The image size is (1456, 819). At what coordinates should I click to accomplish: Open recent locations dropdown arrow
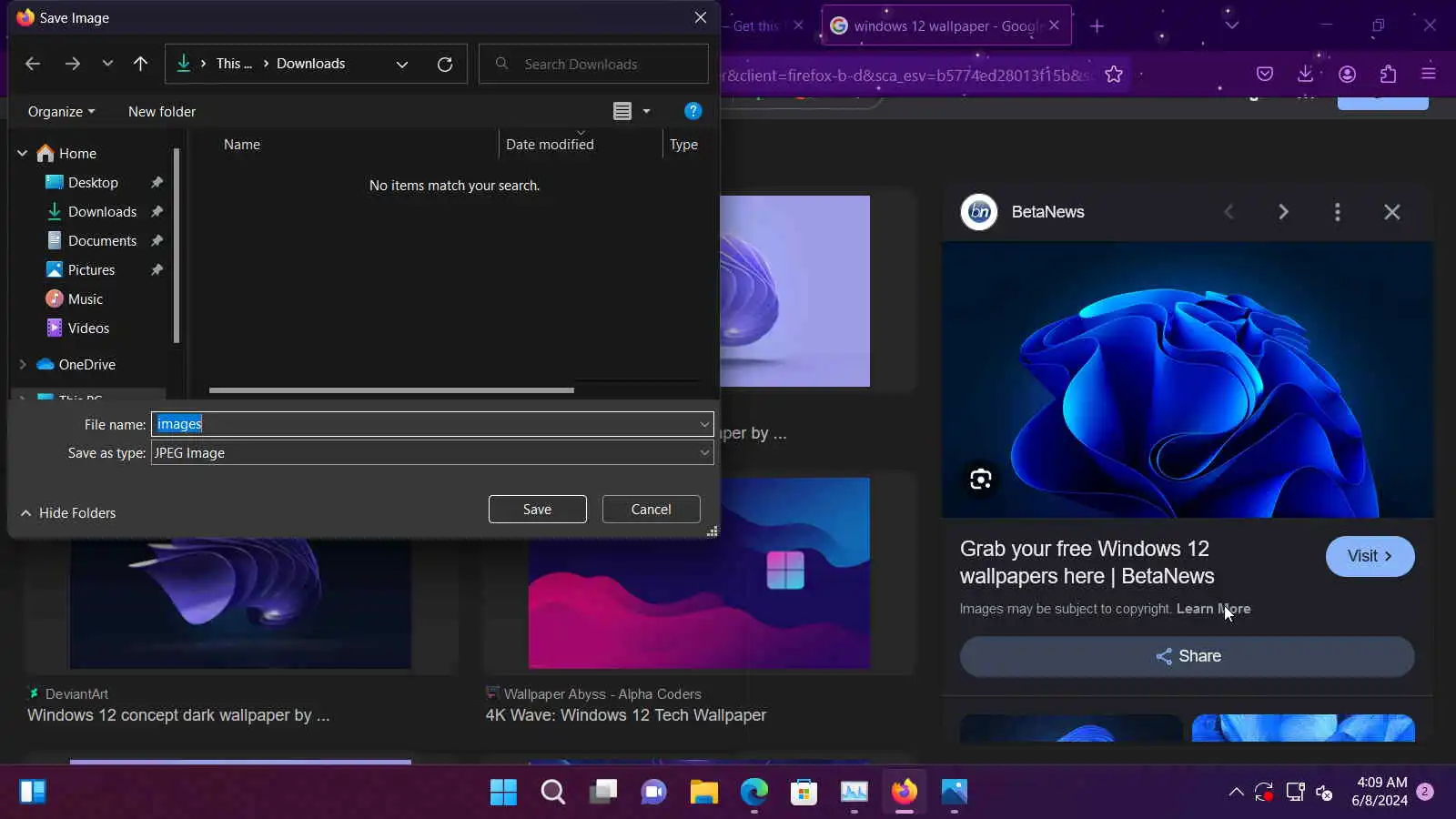click(x=107, y=64)
